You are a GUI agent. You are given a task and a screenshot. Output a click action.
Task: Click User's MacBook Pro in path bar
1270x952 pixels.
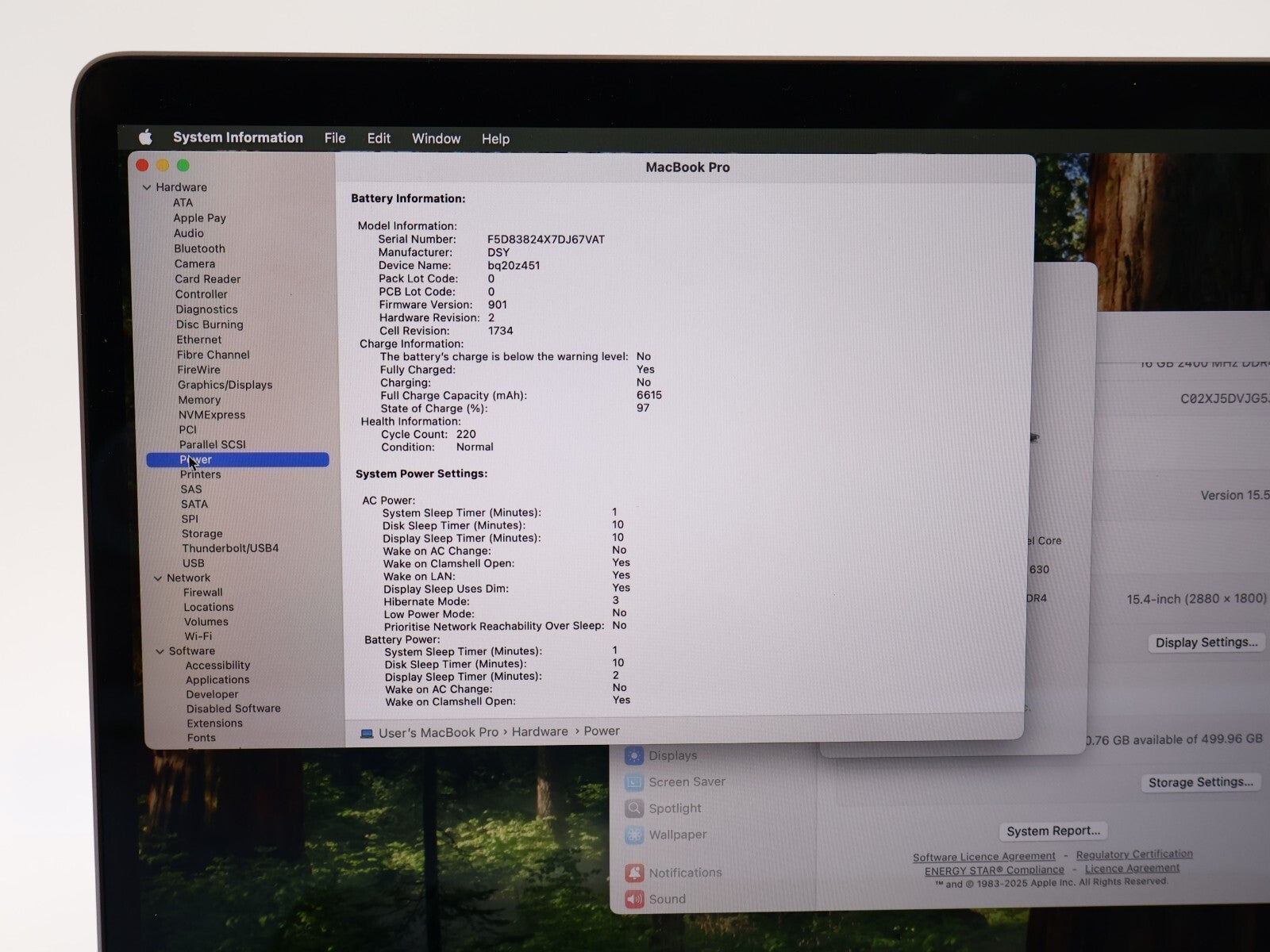(x=438, y=733)
